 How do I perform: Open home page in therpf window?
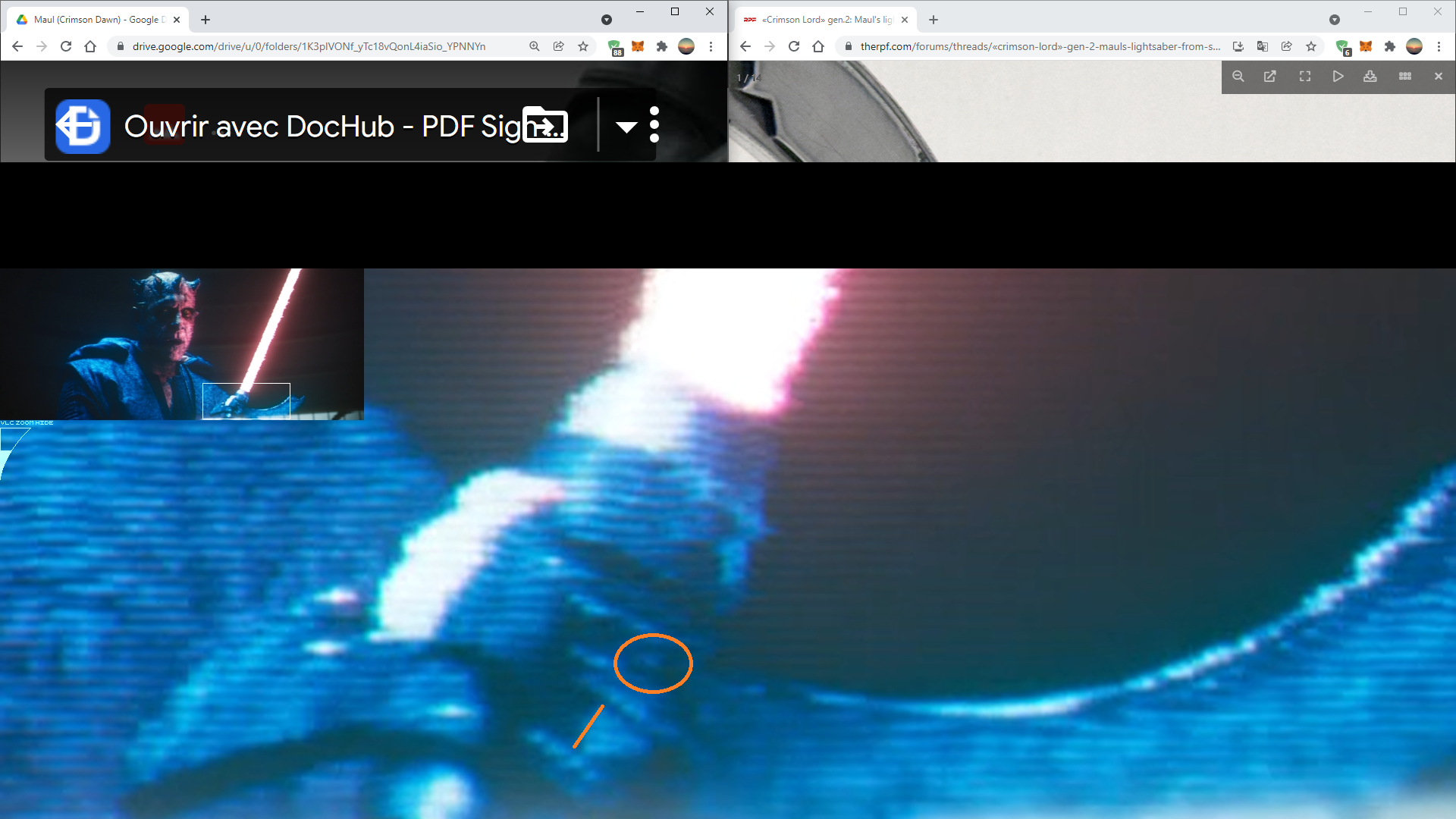pos(818,46)
